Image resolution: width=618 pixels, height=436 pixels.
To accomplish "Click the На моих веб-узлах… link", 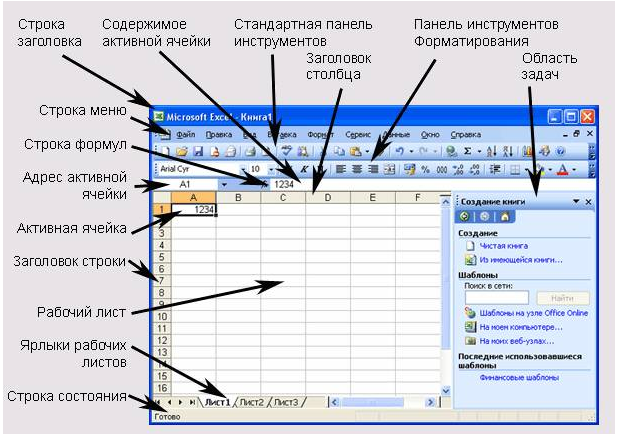I will 517,341.
